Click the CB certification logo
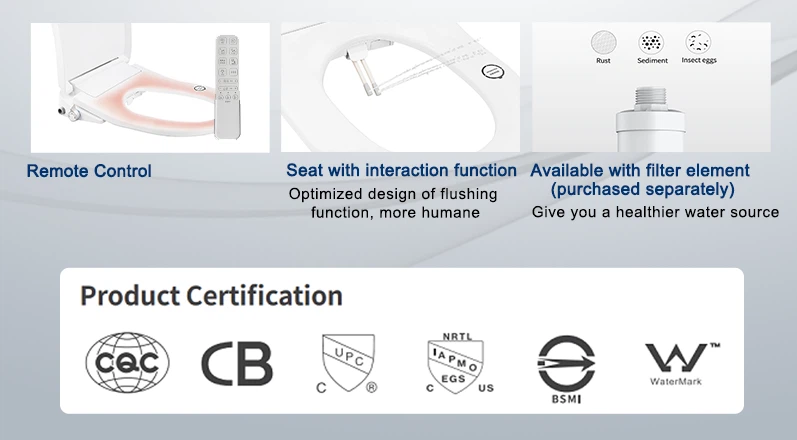Screen dimensions: 797x440 pos(237,362)
